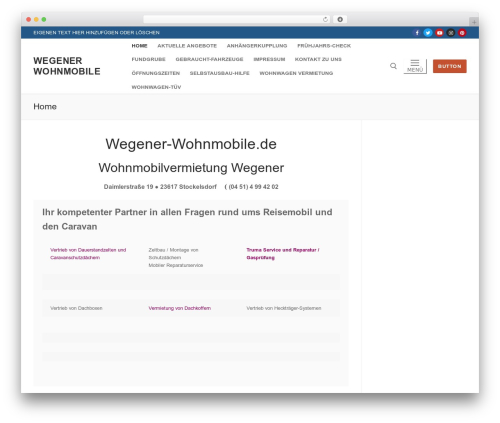500x423 pixels.
Task: Click Mobiler Reparaturservice text
Action: click(x=176, y=265)
